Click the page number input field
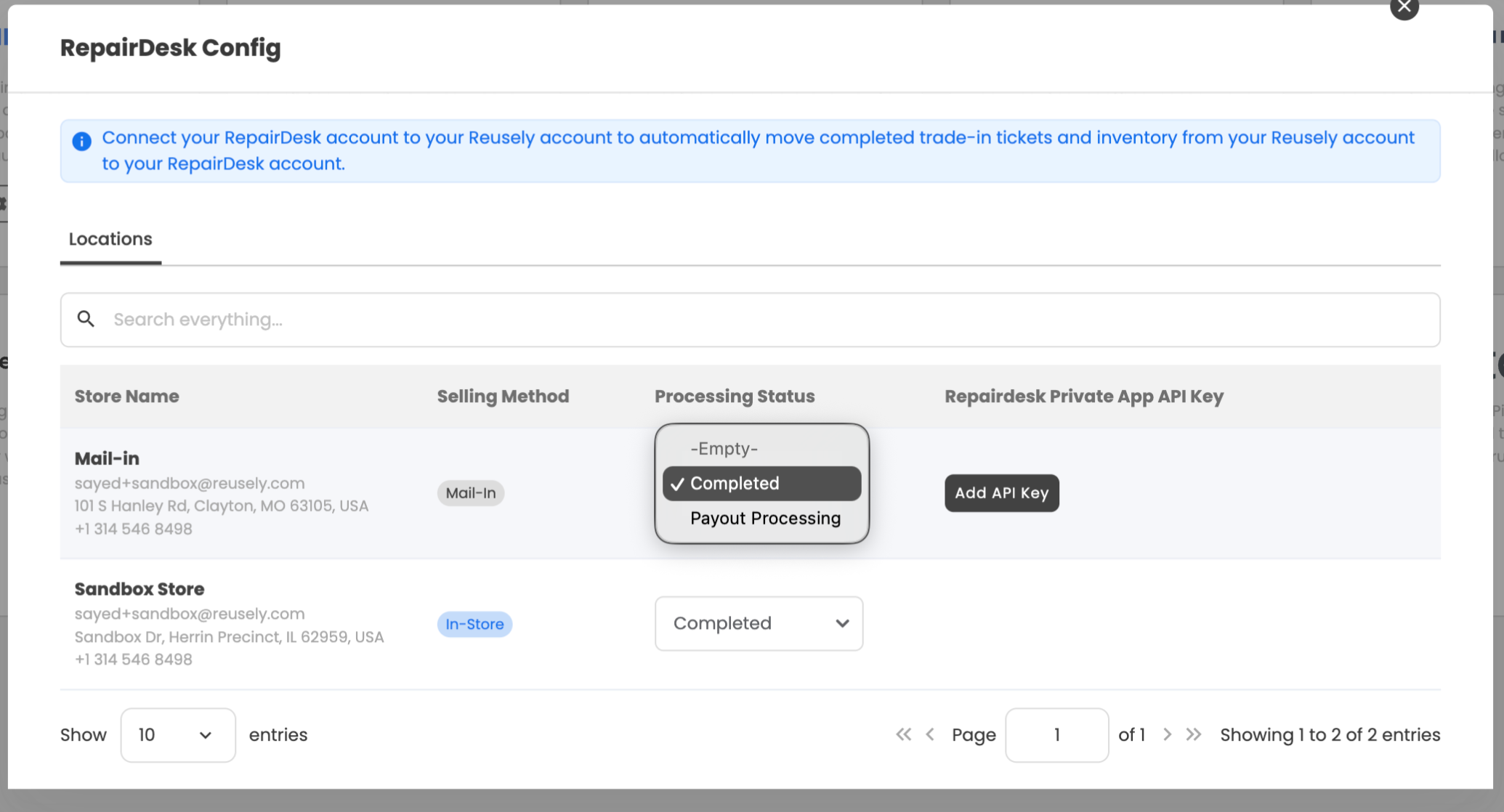 pos(1057,735)
